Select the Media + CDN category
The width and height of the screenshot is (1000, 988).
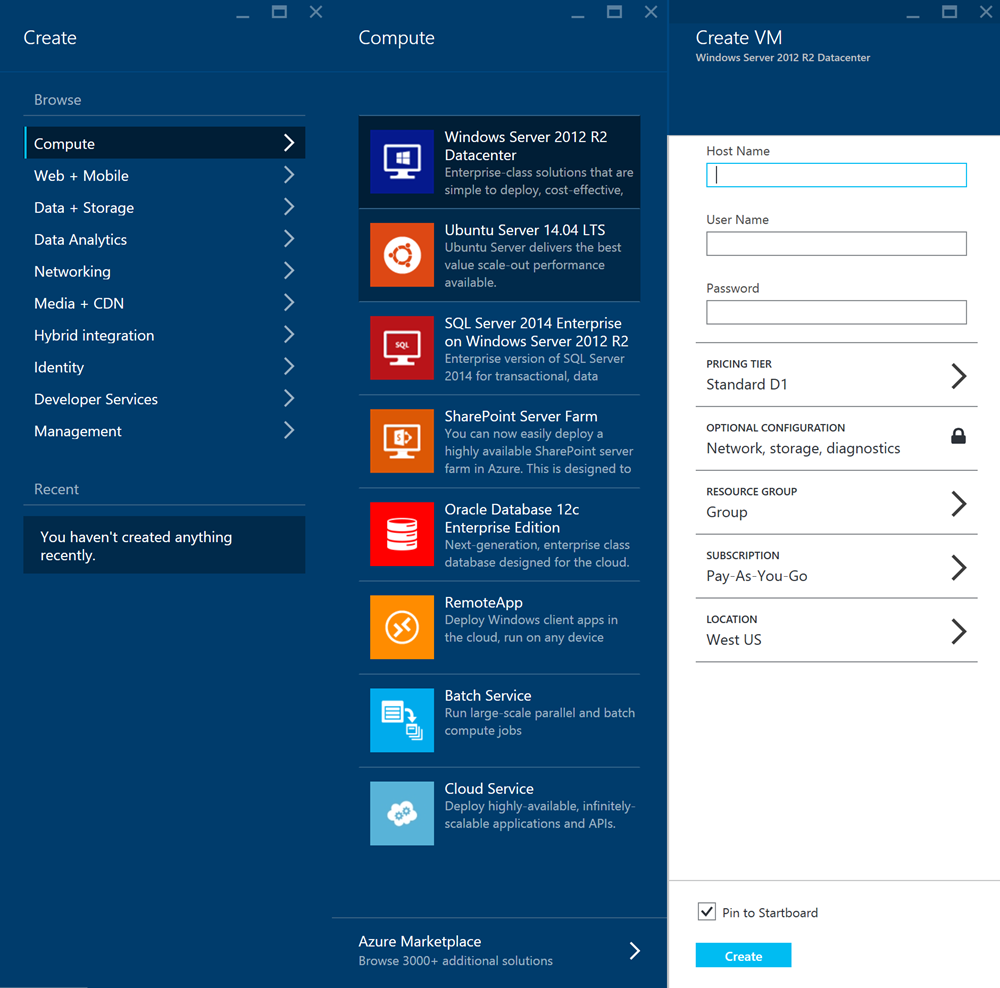pyautogui.click(x=165, y=303)
